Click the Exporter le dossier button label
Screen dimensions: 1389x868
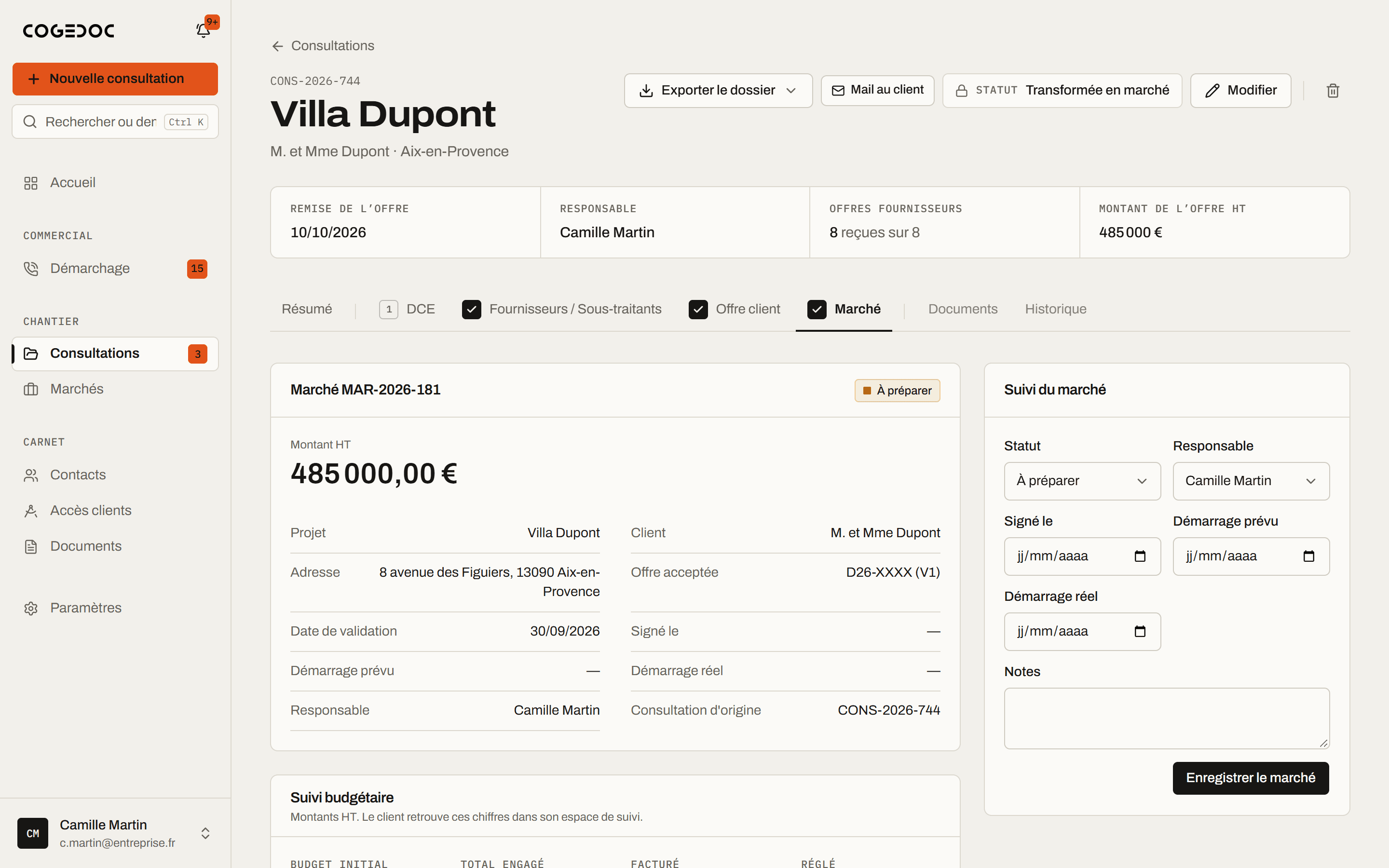718,90
